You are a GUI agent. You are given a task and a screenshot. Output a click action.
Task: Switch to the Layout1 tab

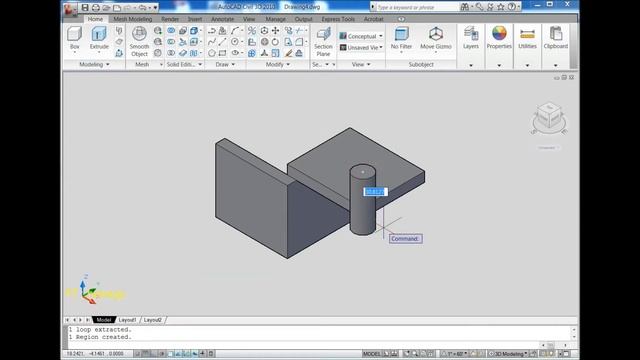point(128,320)
